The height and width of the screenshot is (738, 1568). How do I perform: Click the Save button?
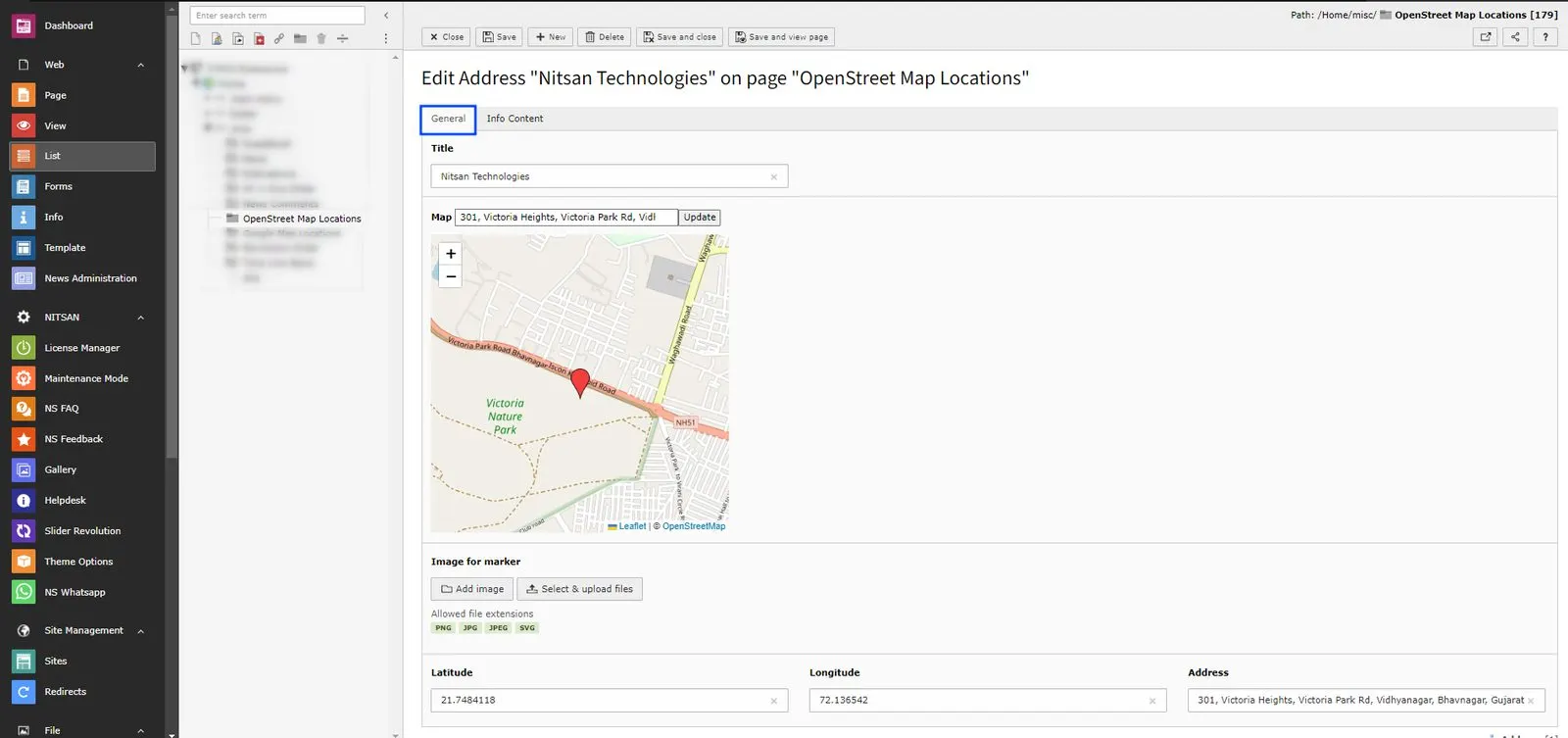coord(499,37)
